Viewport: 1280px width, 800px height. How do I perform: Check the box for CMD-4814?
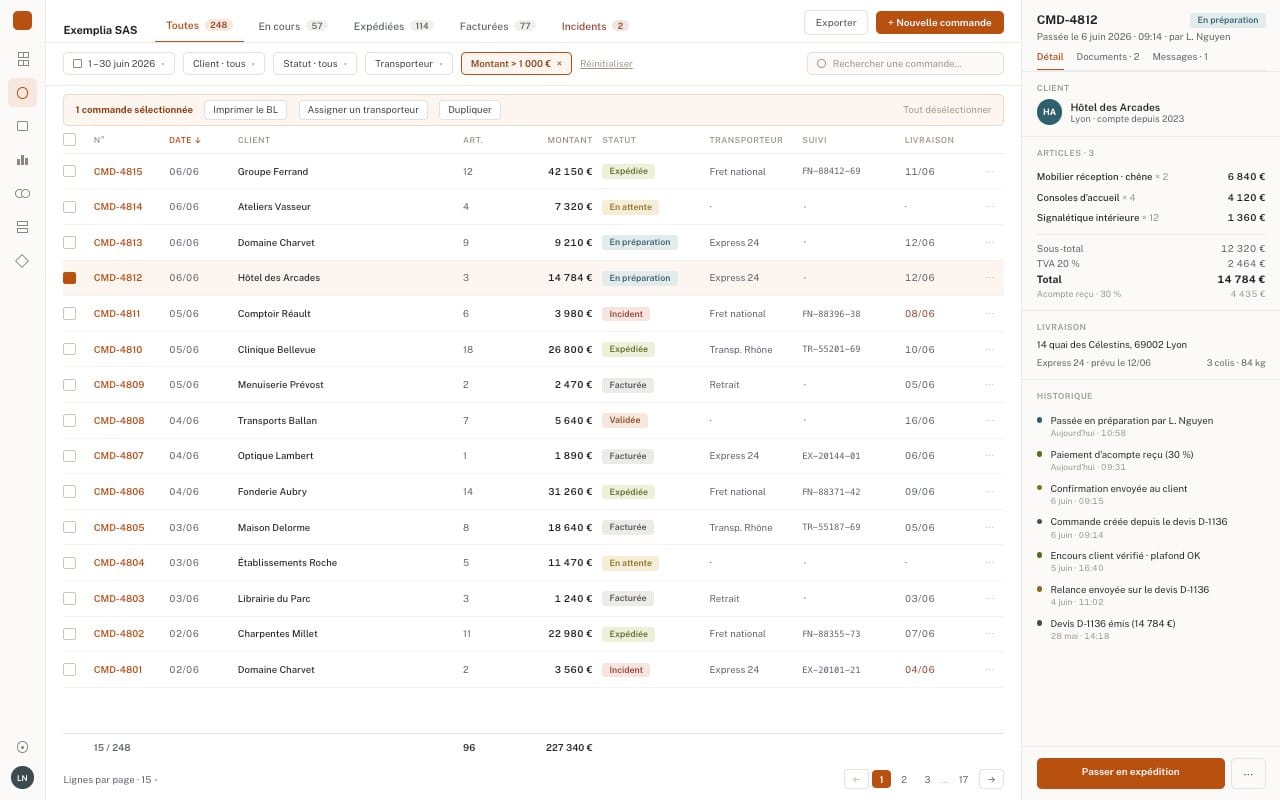point(69,207)
